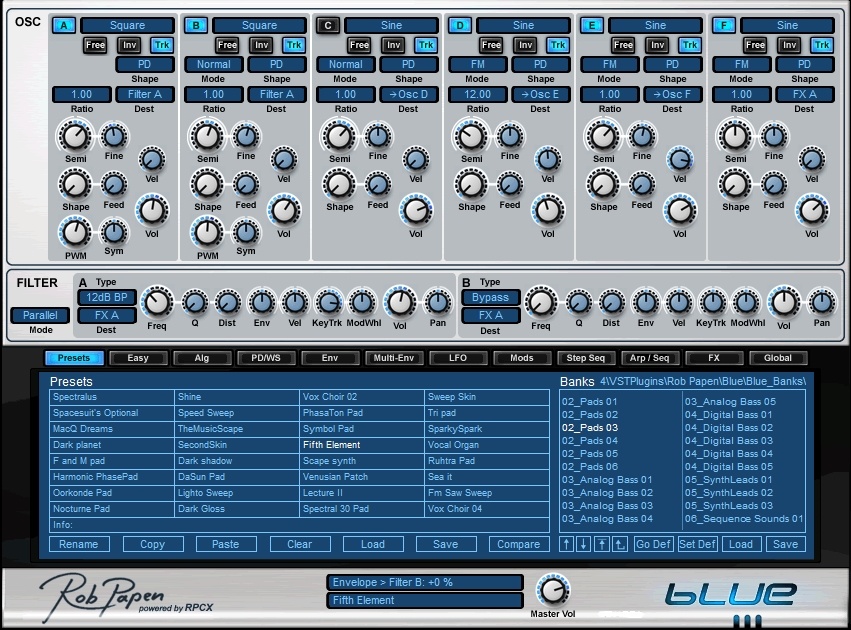Click the Compare button under presets

tap(518, 544)
